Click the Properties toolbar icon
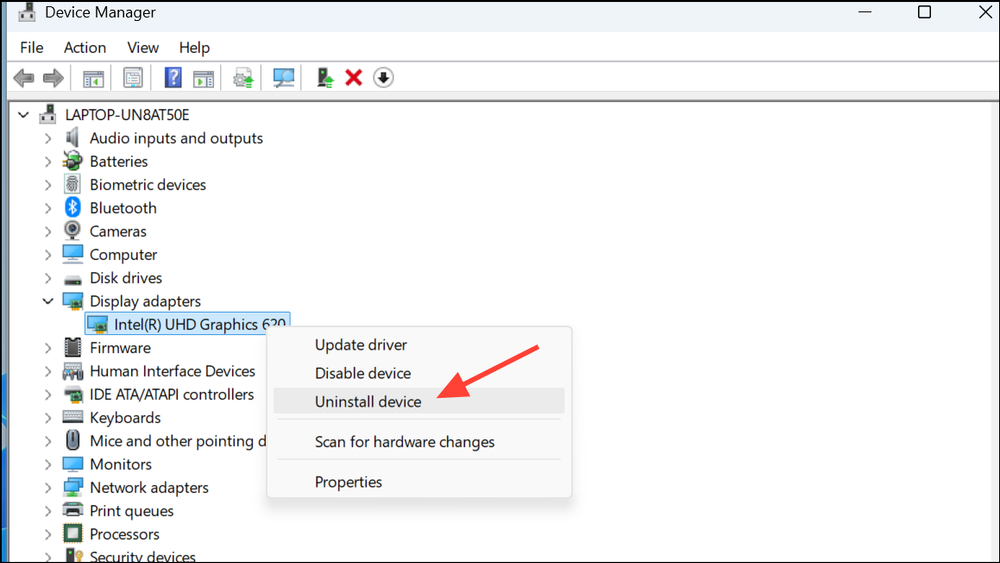 [x=133, y=78]
